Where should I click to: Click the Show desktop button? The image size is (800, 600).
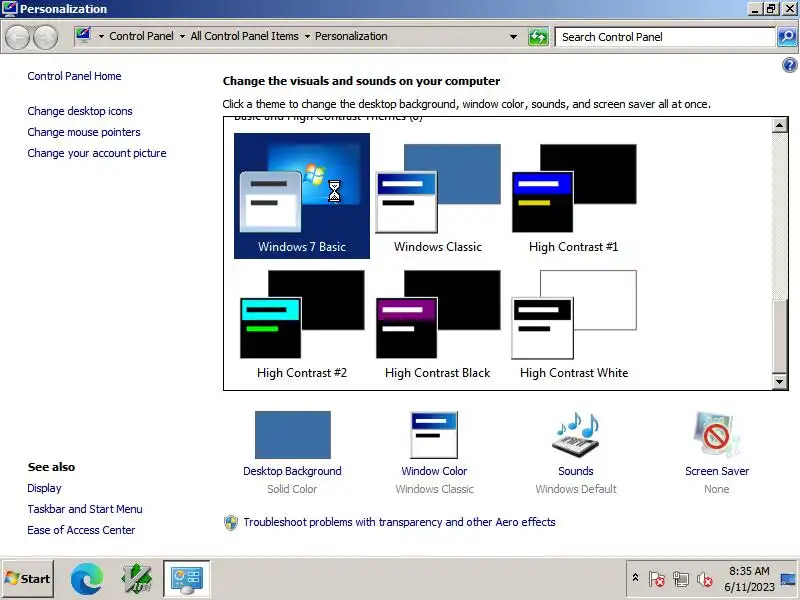tap(788, 579)
